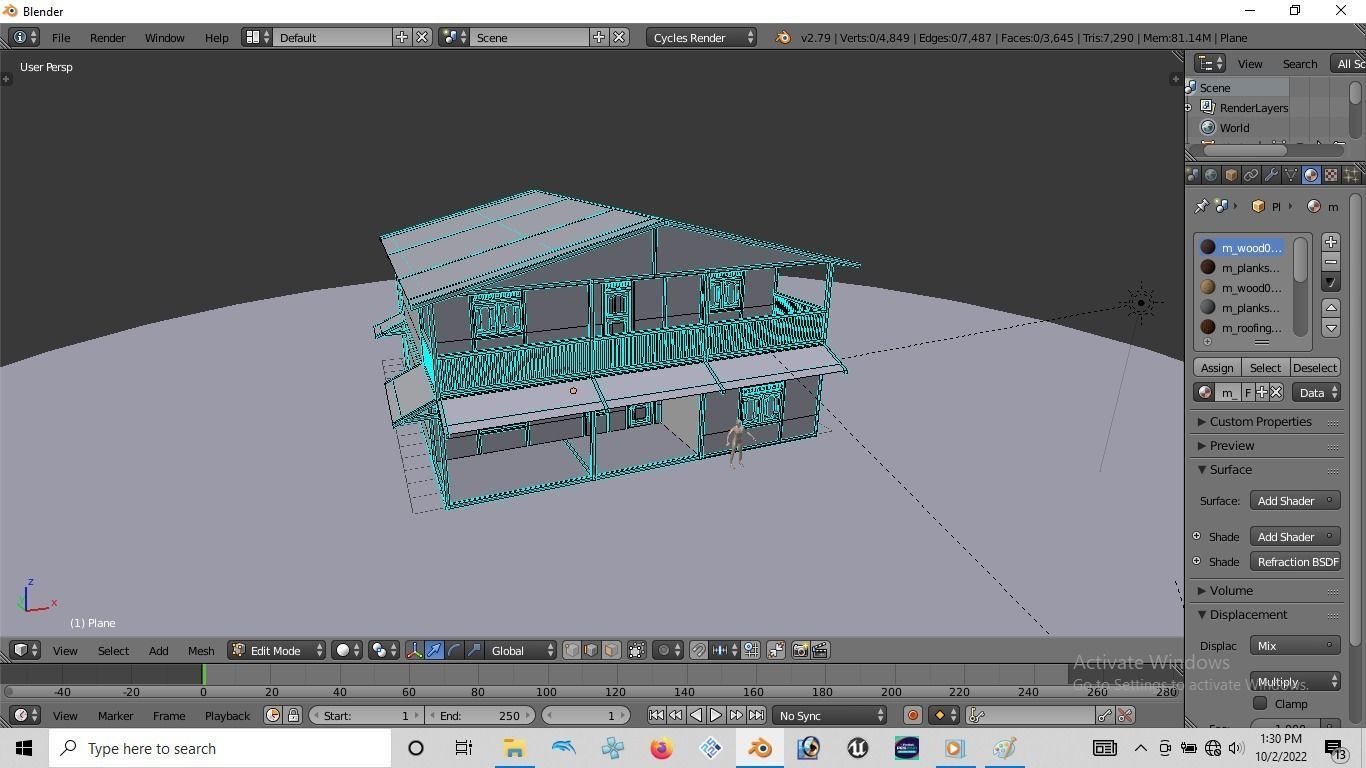Play animation in reverse
The height and width of the screenshot is (768, 1366).
(x=696, y=715)
